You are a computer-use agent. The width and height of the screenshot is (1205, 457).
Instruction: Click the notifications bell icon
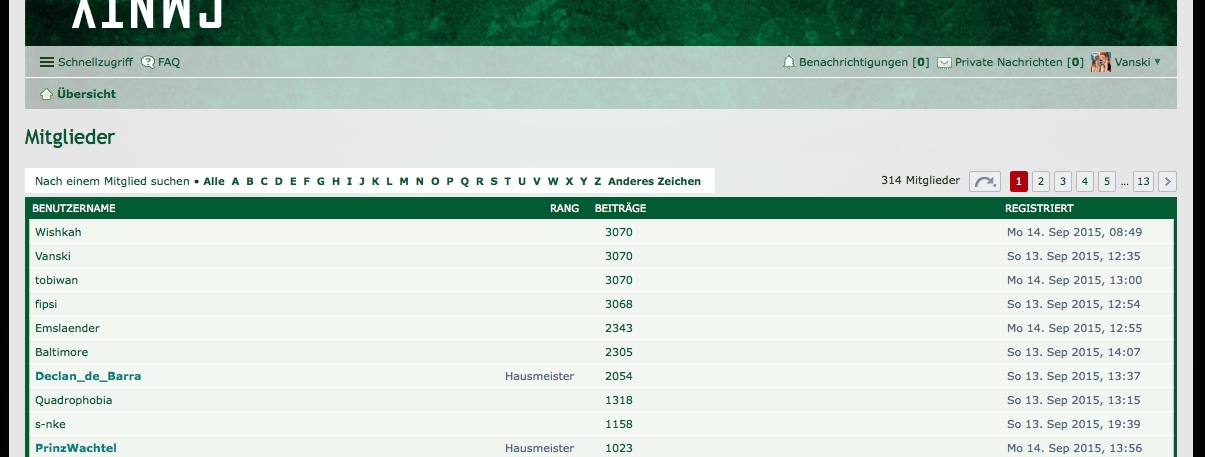(788, 62)
